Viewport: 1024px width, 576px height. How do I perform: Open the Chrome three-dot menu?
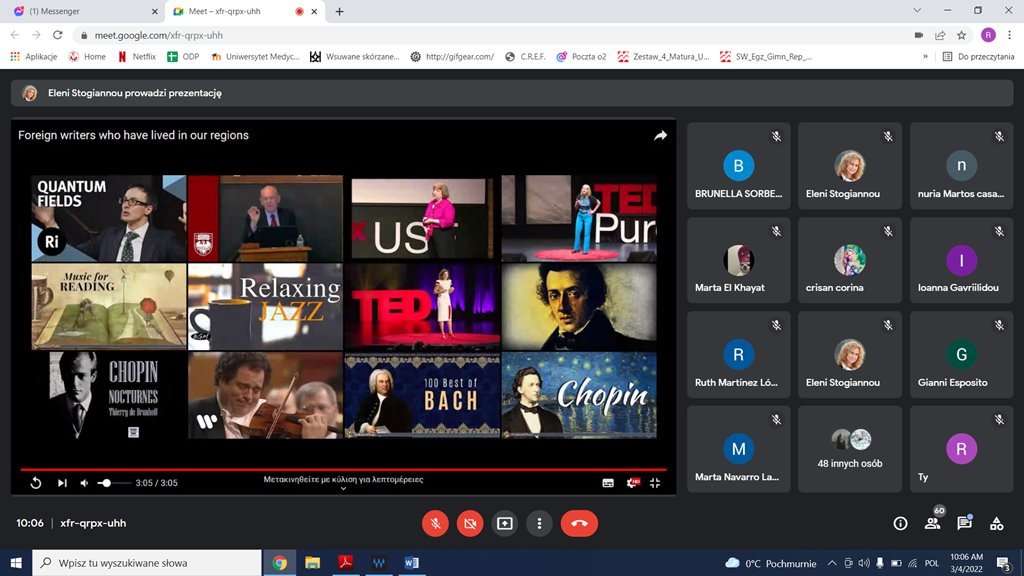point(1010,35)
